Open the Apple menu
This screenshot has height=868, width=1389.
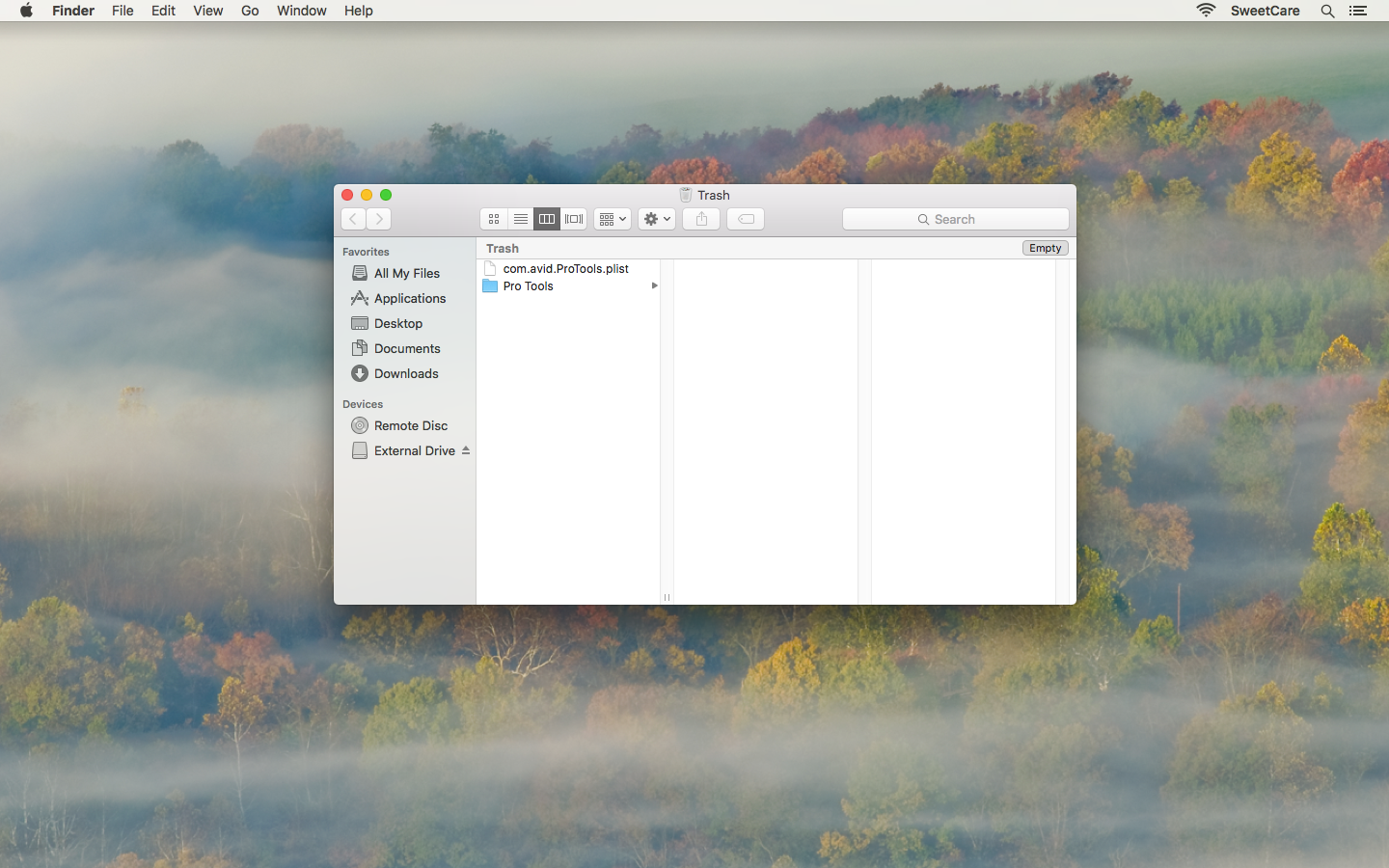pyautogui.click(x=26, y=11)
